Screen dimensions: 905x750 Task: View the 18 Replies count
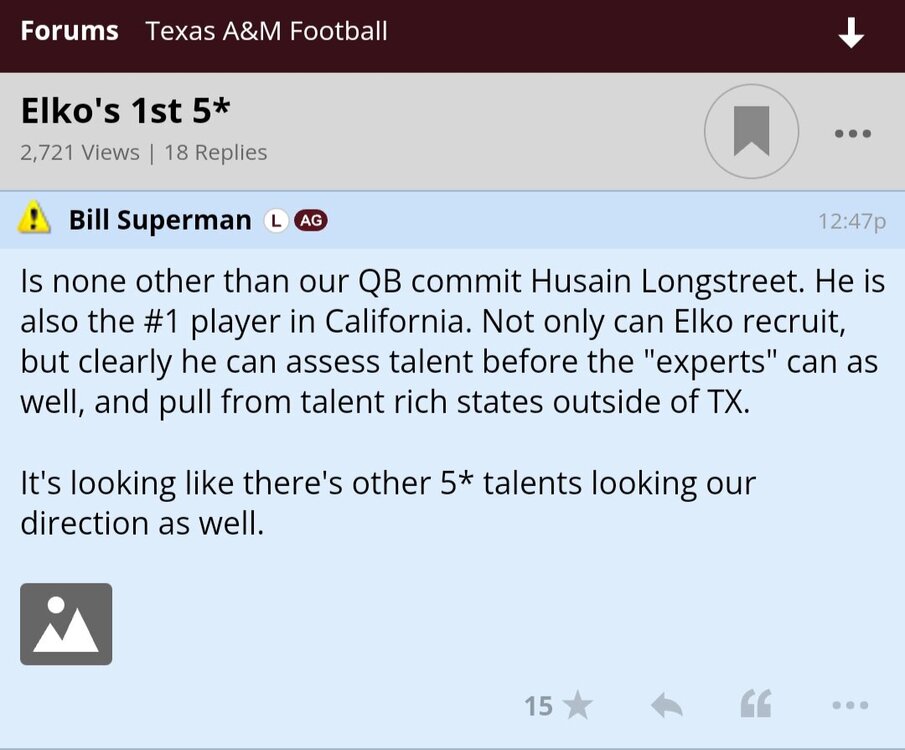216,153
